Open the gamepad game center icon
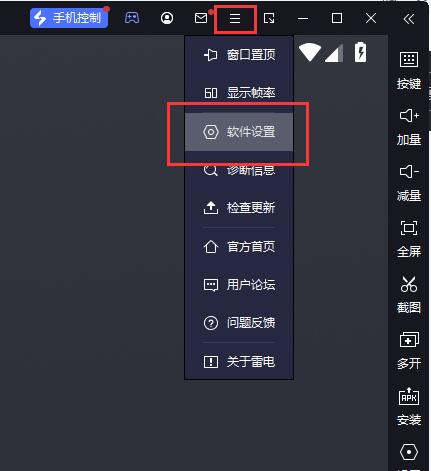This screenshot has height=471, width=431. (x=132, y=18)
